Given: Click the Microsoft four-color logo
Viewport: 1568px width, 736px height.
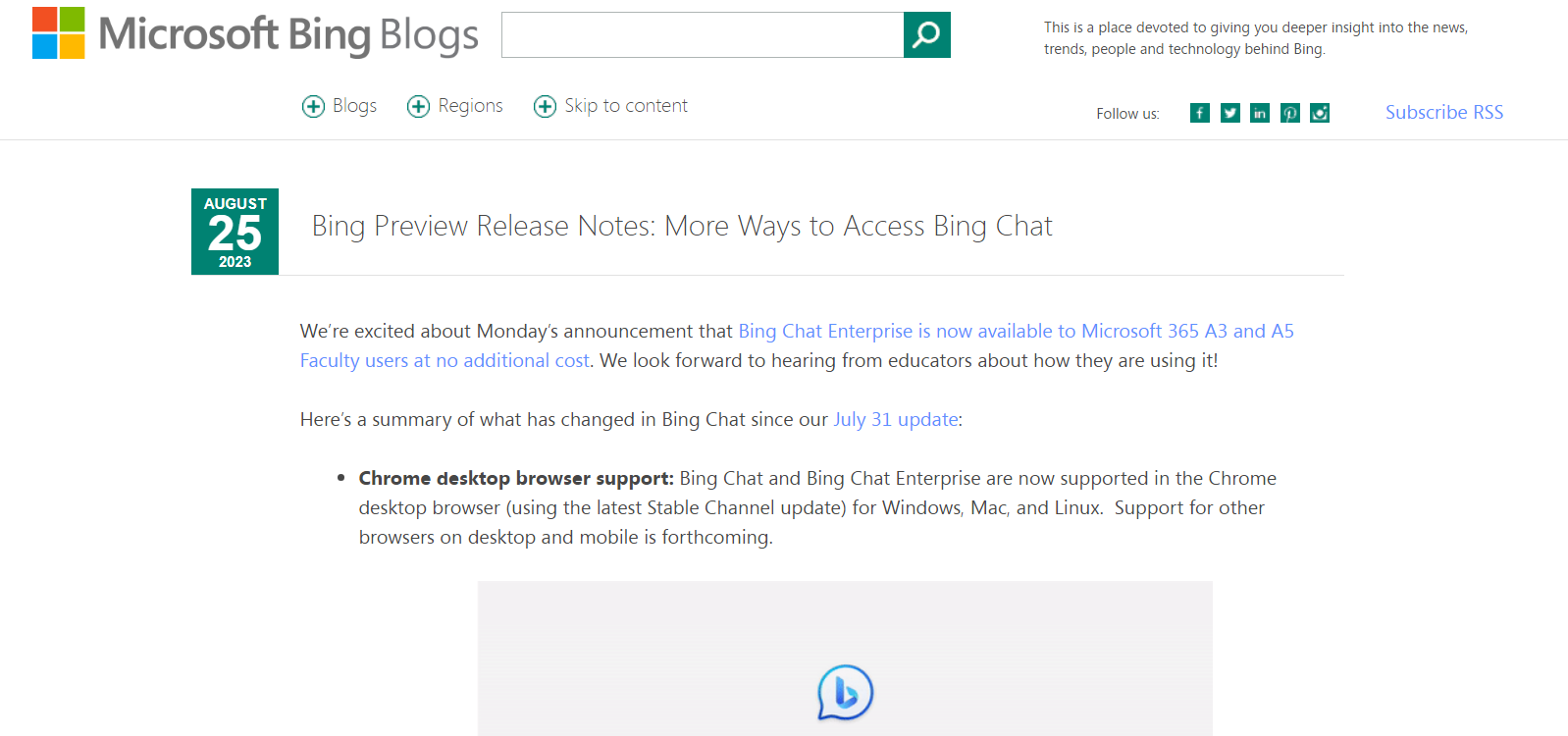Looking at the screenshot, I should 59,33.
